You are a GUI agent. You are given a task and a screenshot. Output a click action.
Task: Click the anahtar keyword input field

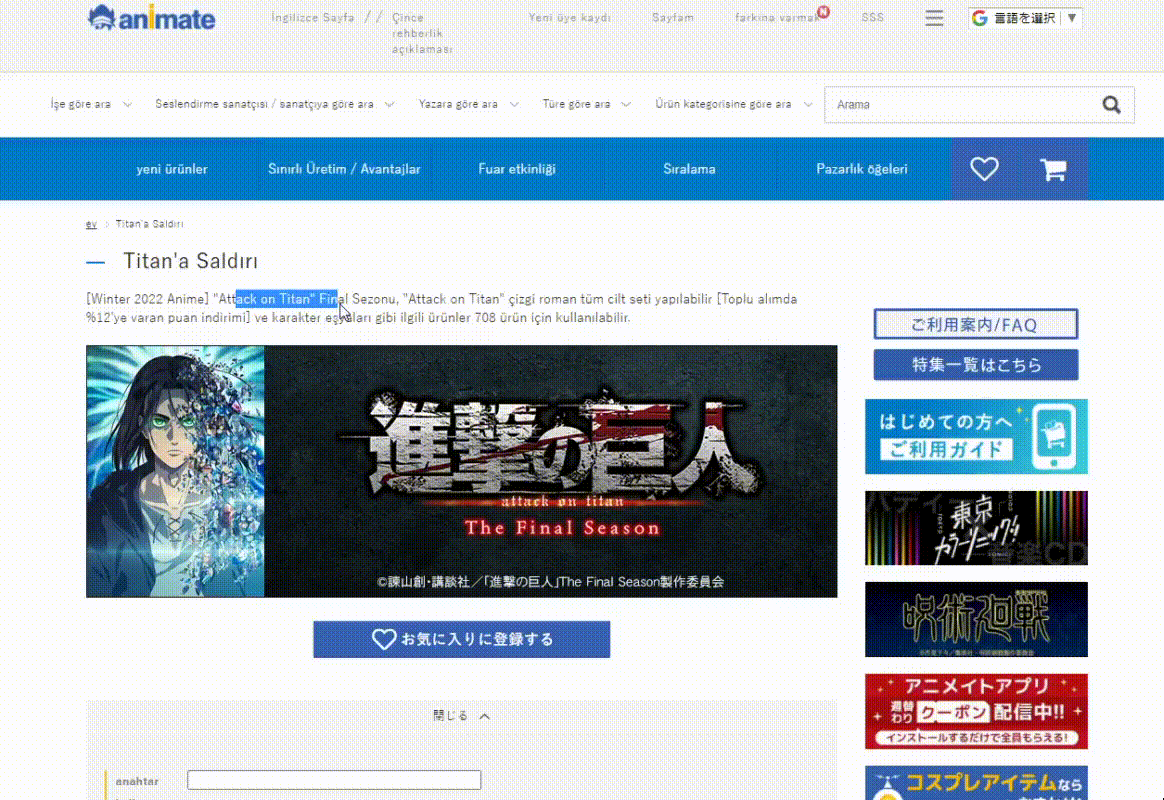[334, 780]
